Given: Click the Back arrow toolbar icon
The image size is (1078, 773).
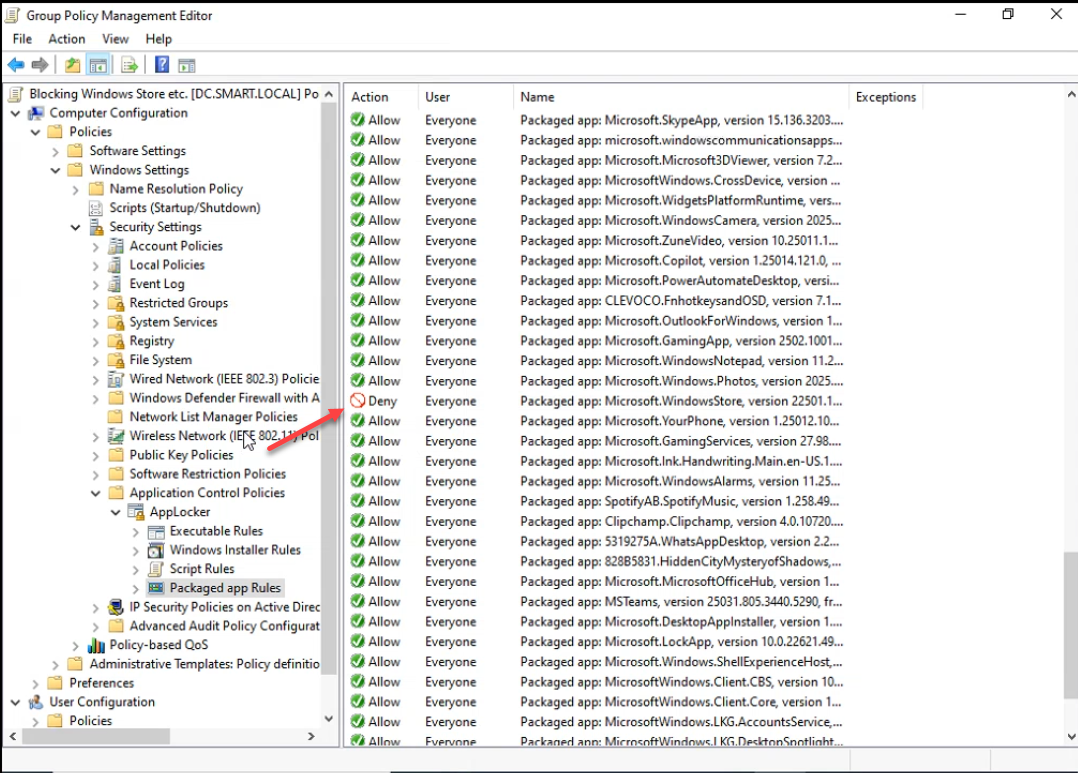Looking at the screenshot, I should [16, 65].
